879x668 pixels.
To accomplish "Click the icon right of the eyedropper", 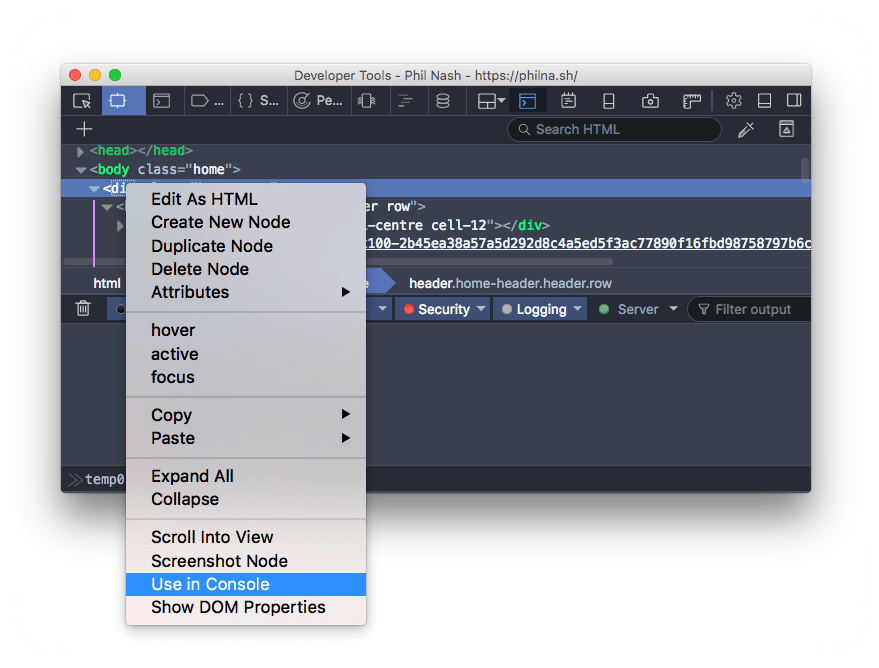I will (787, 129).
